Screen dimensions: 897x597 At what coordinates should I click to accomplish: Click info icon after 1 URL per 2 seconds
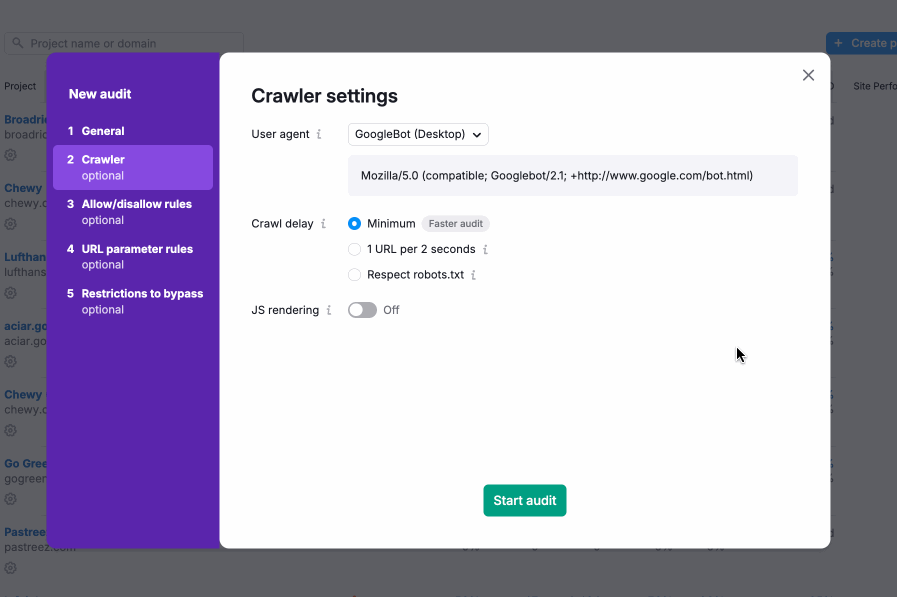485,249
